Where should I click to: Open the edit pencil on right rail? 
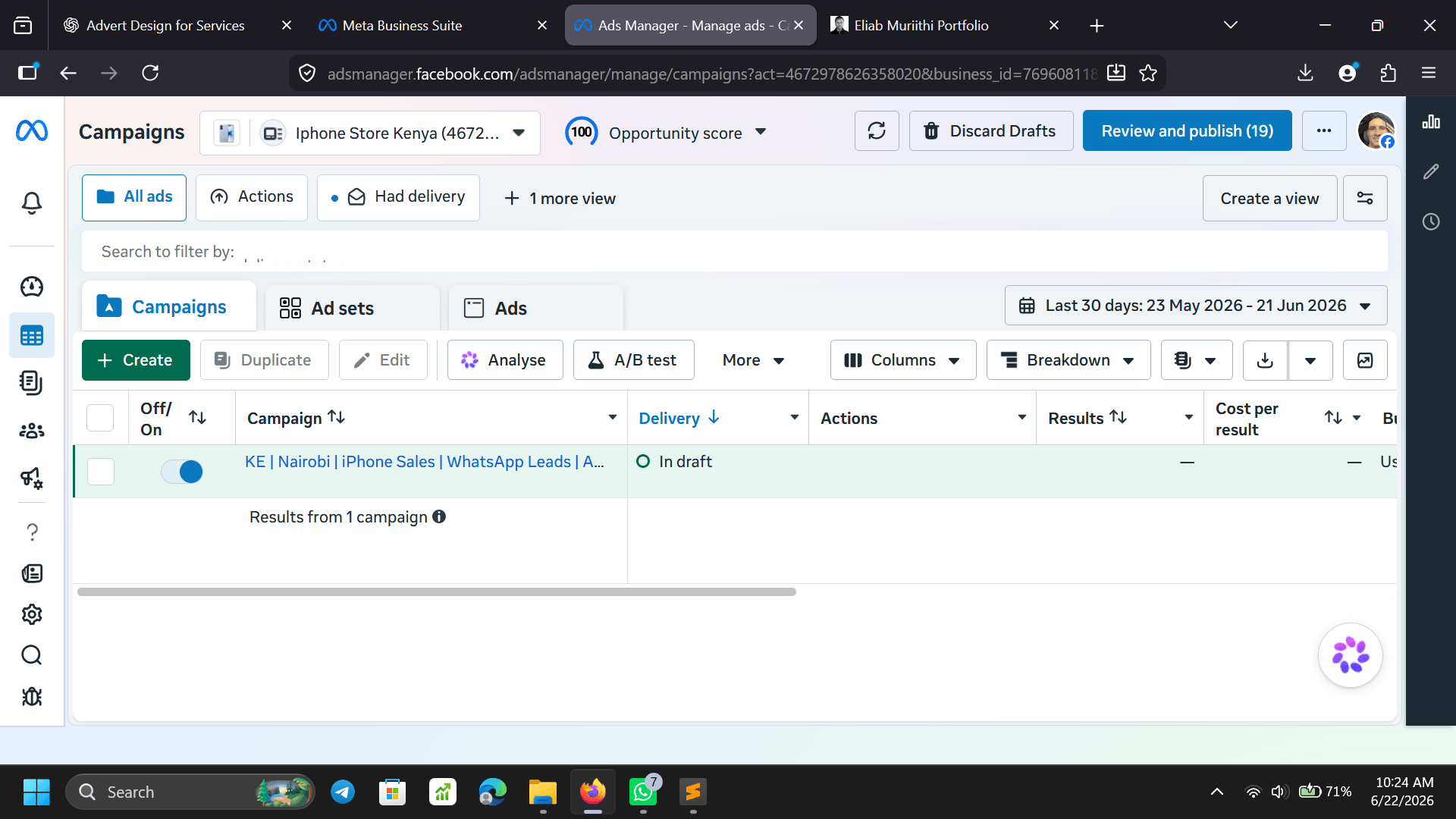[1431, 172]
